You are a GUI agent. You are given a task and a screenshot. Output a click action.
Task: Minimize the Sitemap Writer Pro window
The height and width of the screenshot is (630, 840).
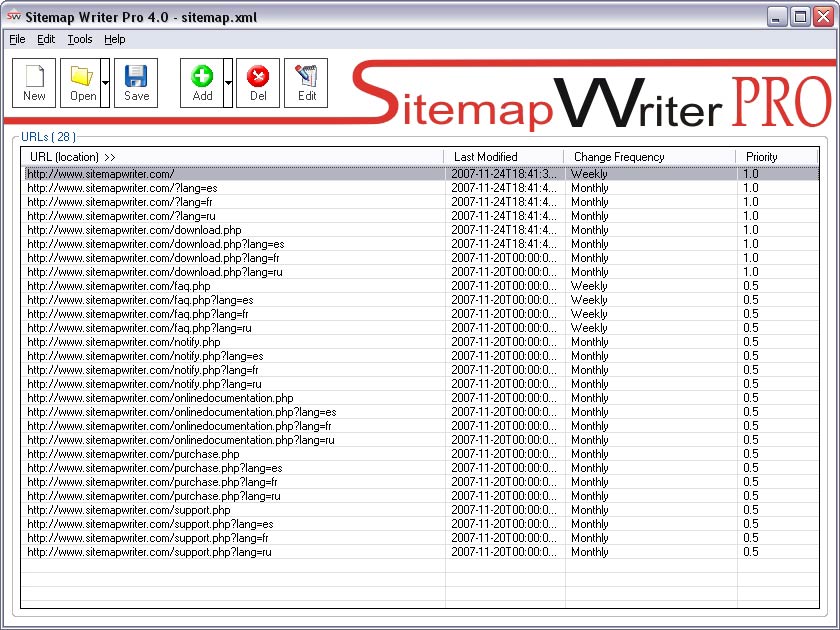776,17
